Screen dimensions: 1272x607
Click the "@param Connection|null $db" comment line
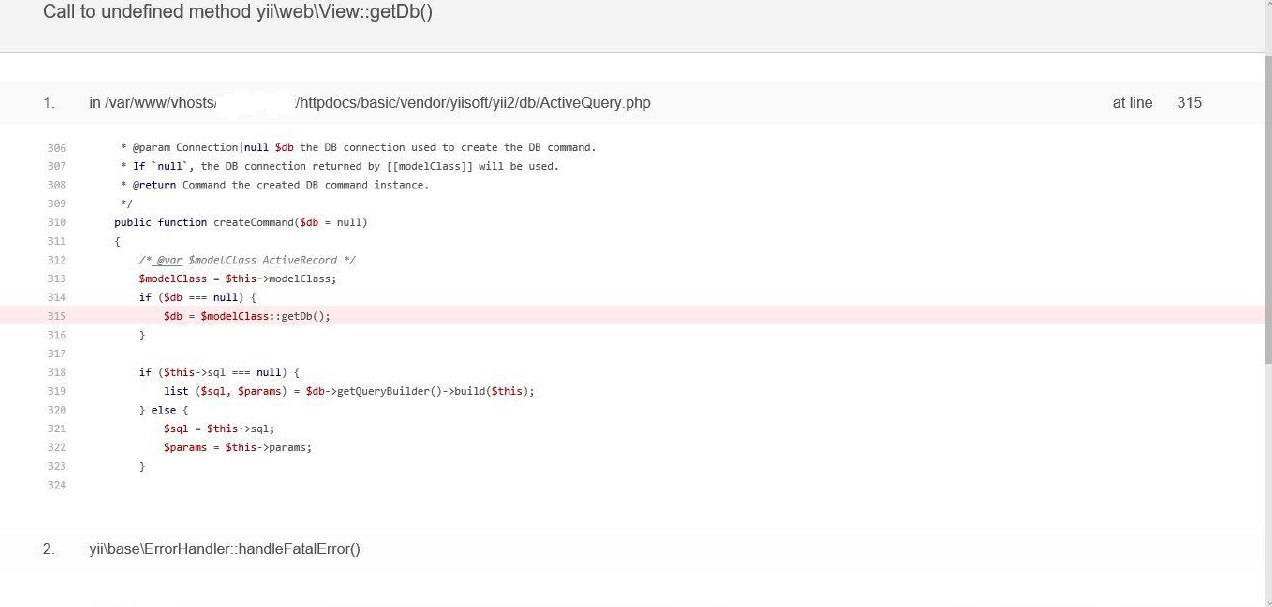pyautogui.click(x=357, y=148)
